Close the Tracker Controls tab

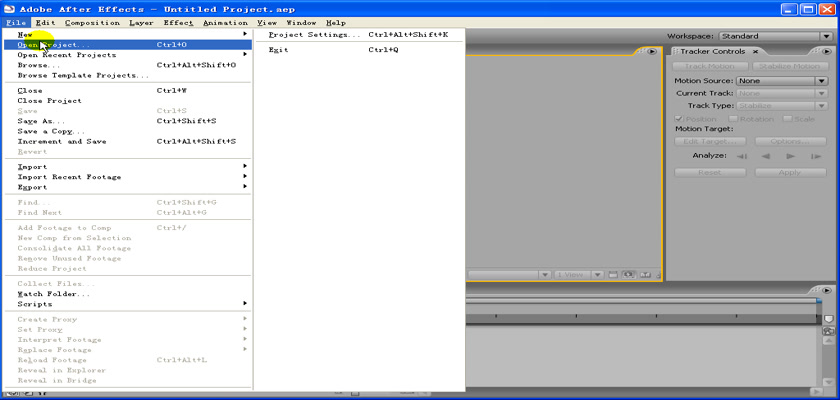click(755, 51)
